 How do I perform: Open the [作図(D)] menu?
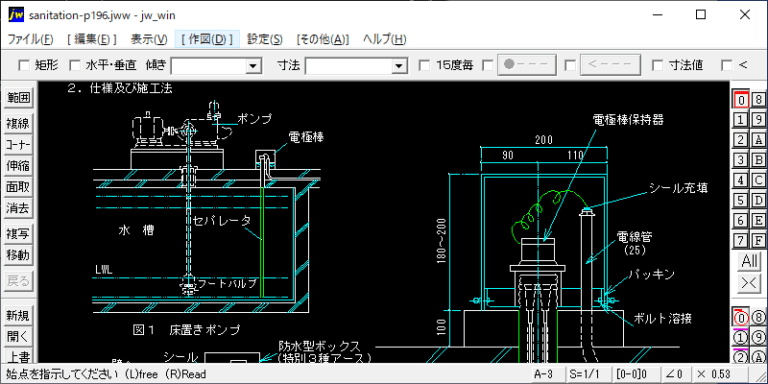click(207, 39)
